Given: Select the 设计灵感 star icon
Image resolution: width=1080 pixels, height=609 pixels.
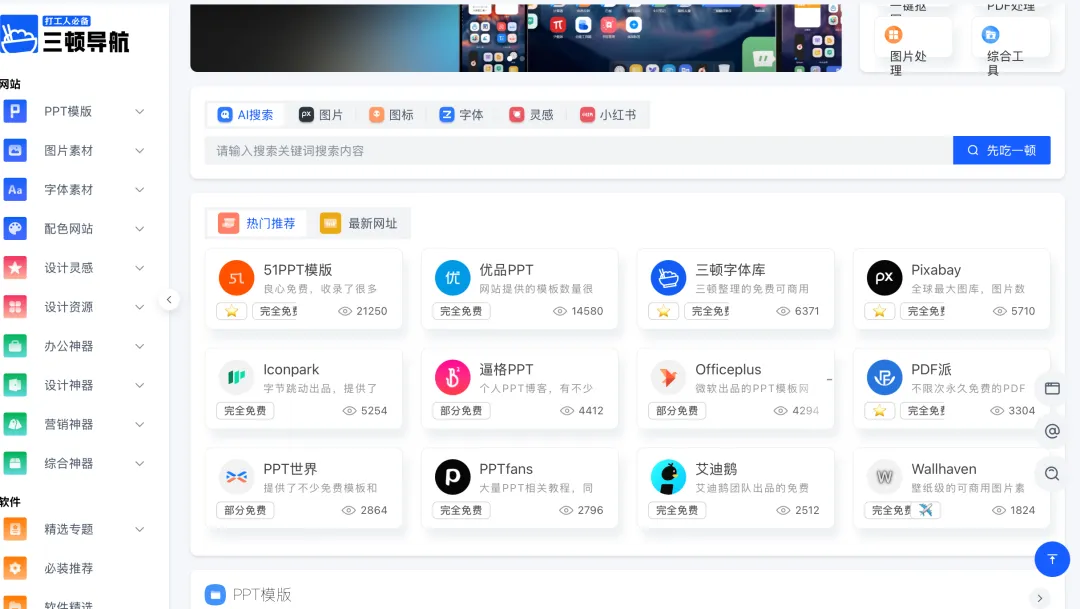Looking at the screenshot, I should (x=15, y=267).
